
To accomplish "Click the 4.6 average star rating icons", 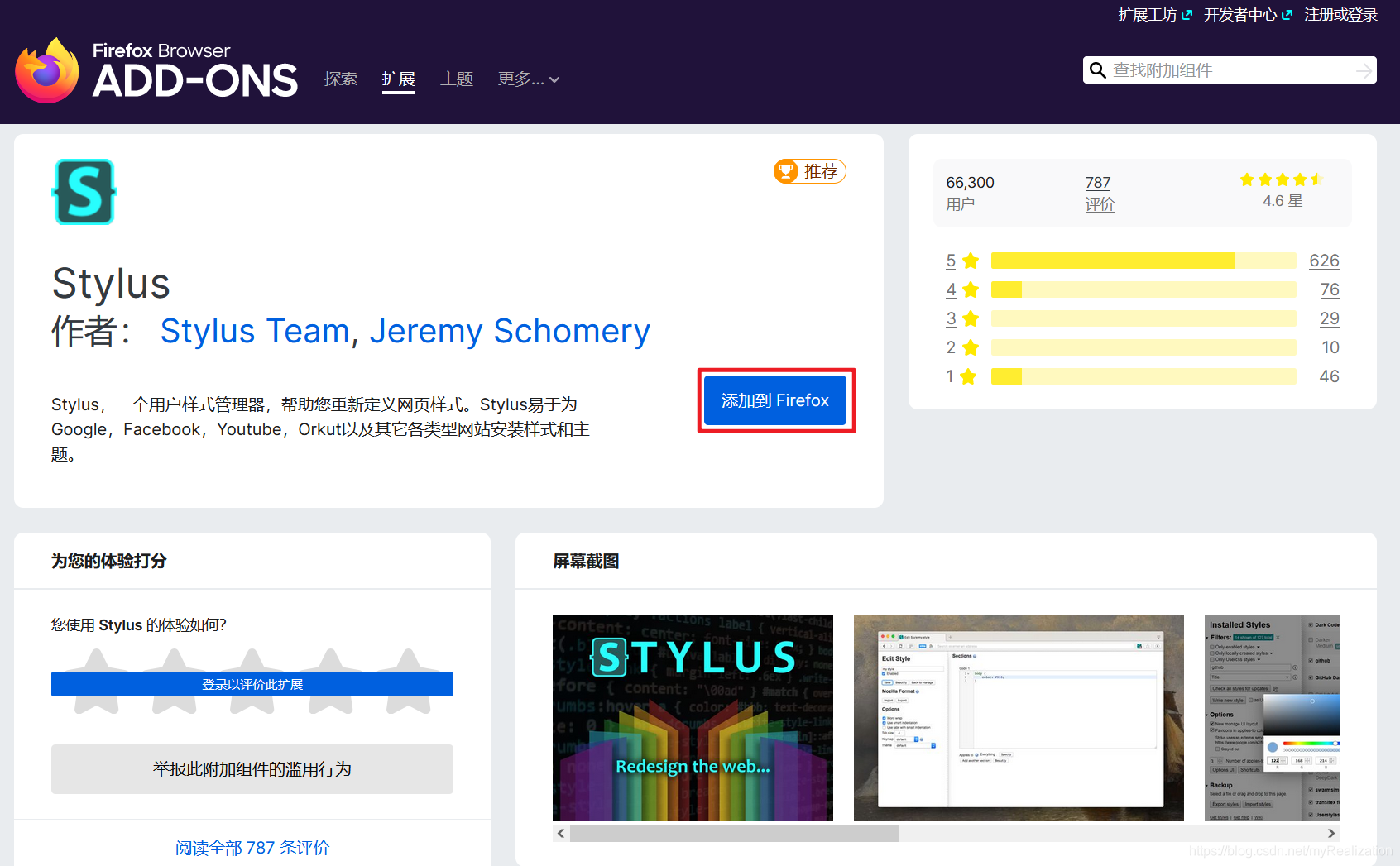I will 1282,179.
